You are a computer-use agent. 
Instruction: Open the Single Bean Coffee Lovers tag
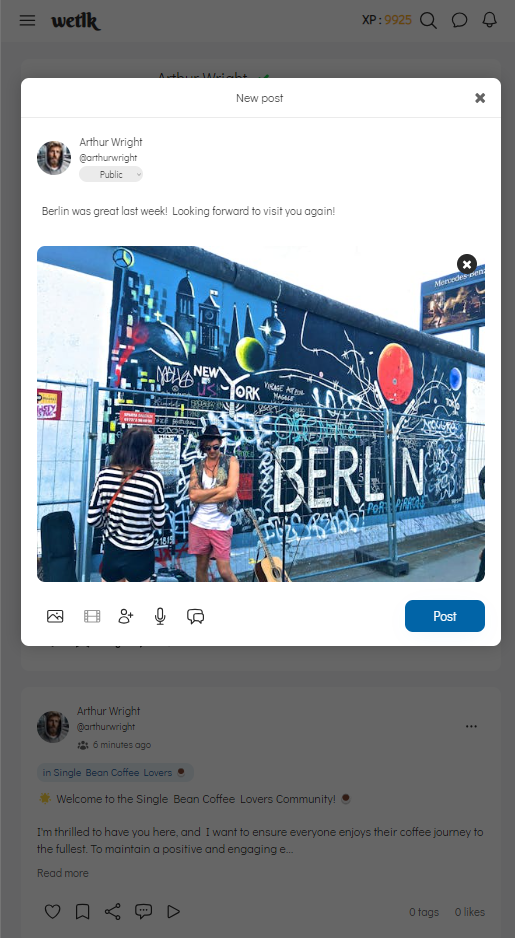click(115, 772)
